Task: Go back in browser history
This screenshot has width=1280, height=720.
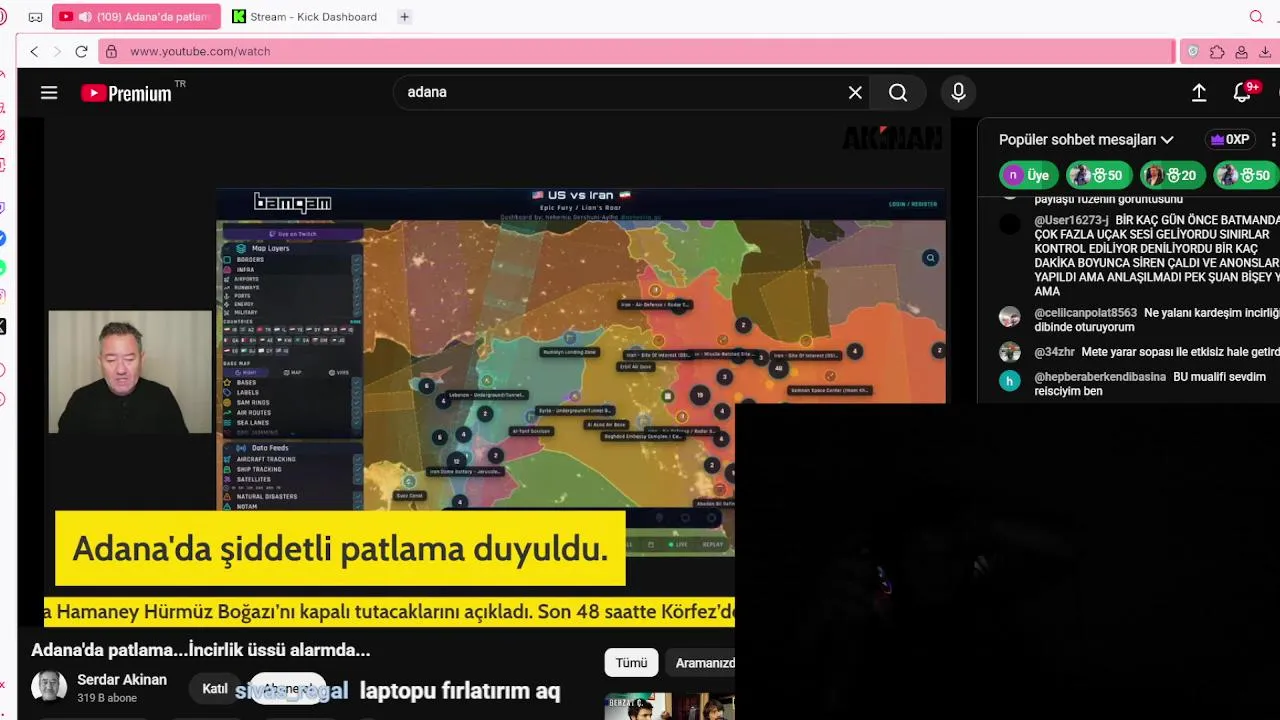Action: [x=34, y=51]
